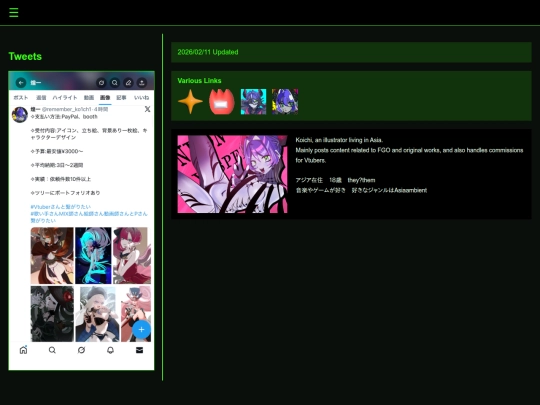Open the white-haired masked character thumbnail
Image resolution: width=540 pixels, height=405 pixels.
click(x=97, y=314)
